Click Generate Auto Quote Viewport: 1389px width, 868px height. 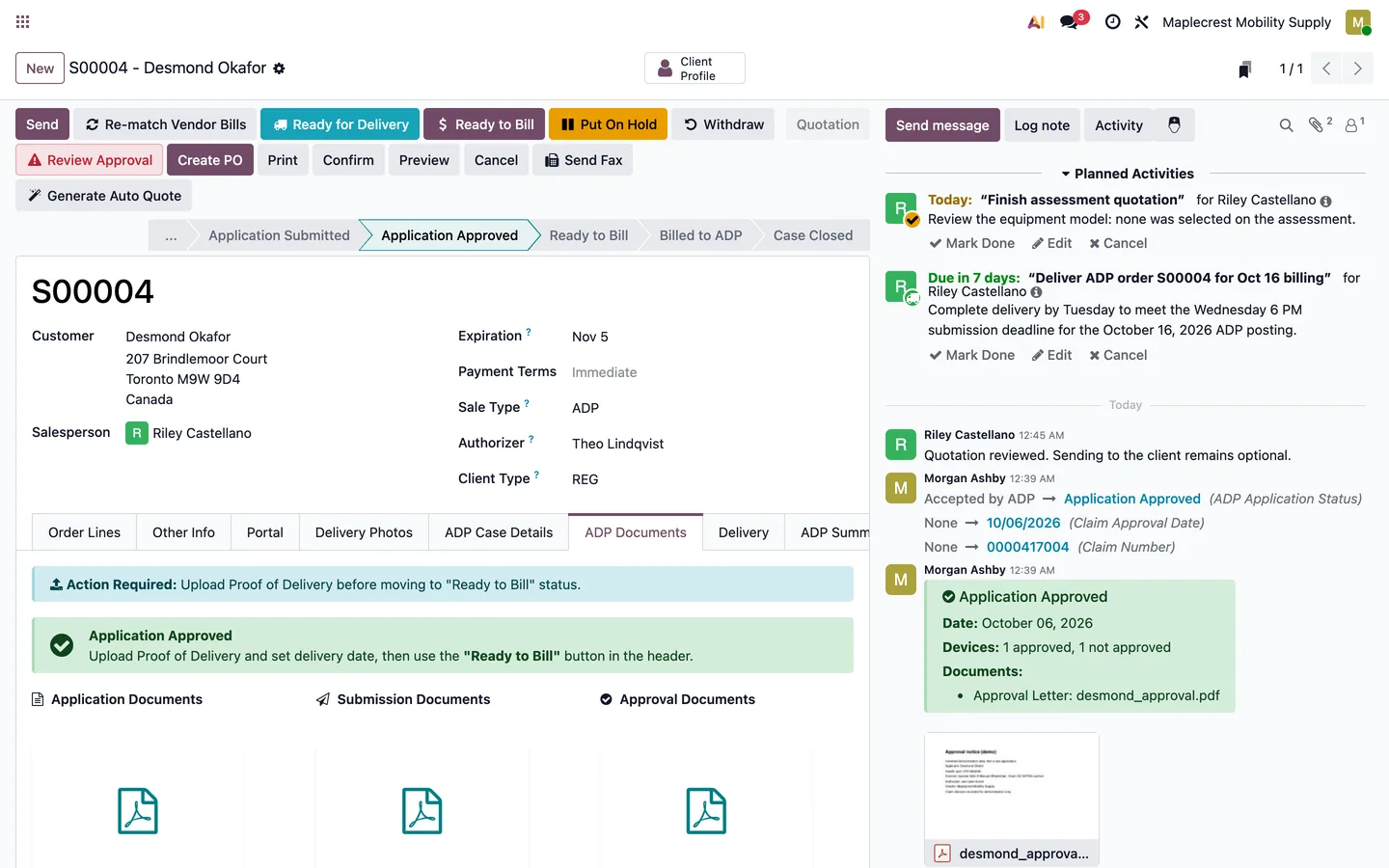pyautogui.click(x=104, y=196)
